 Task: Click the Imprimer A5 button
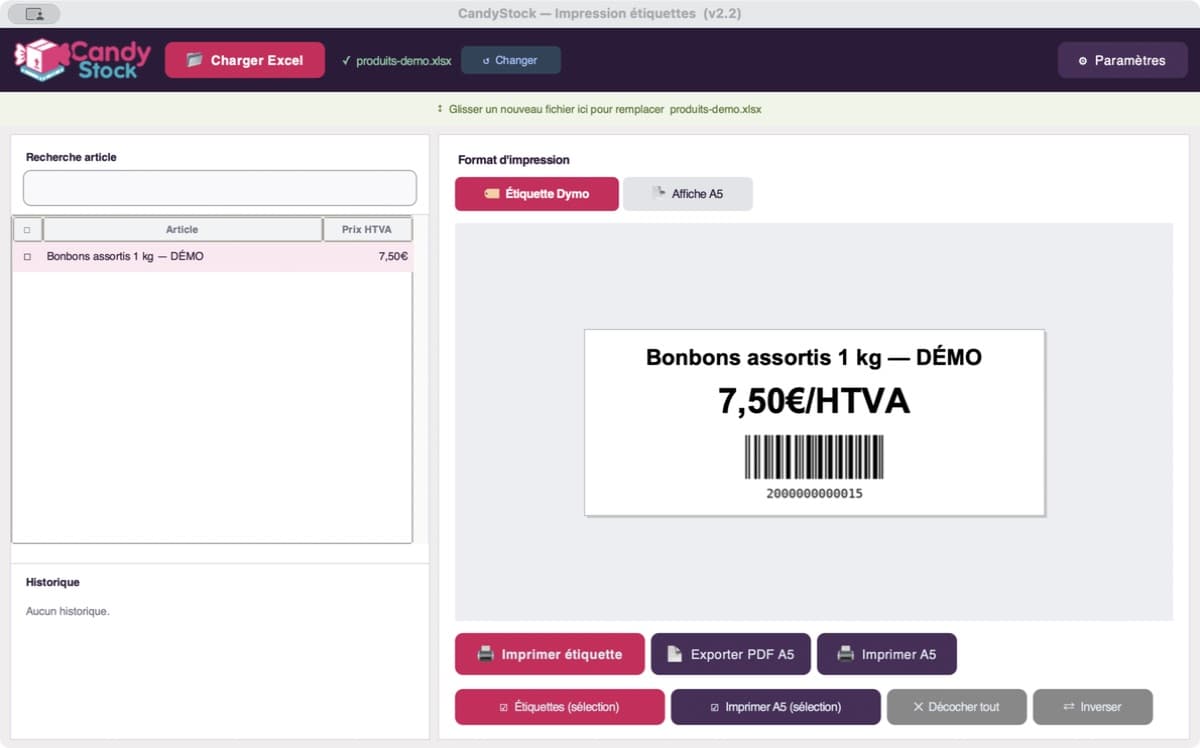tap(887, 654)
